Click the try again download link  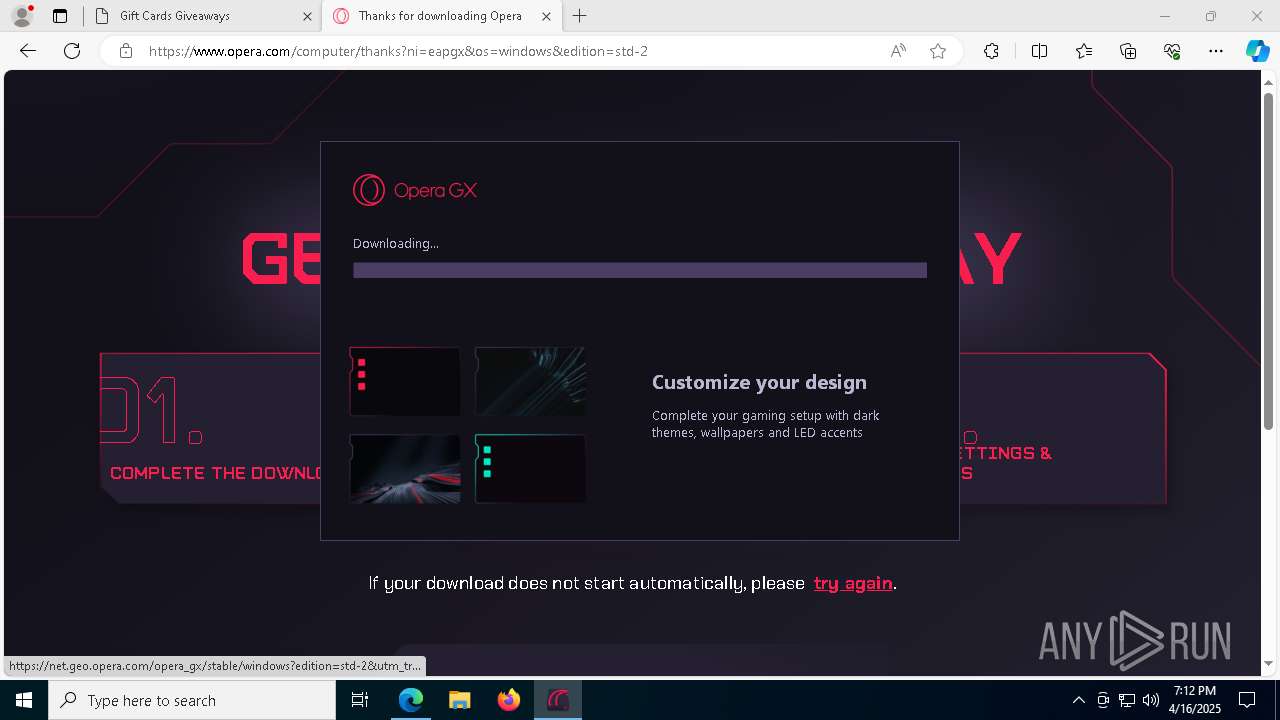click(853, 583)
